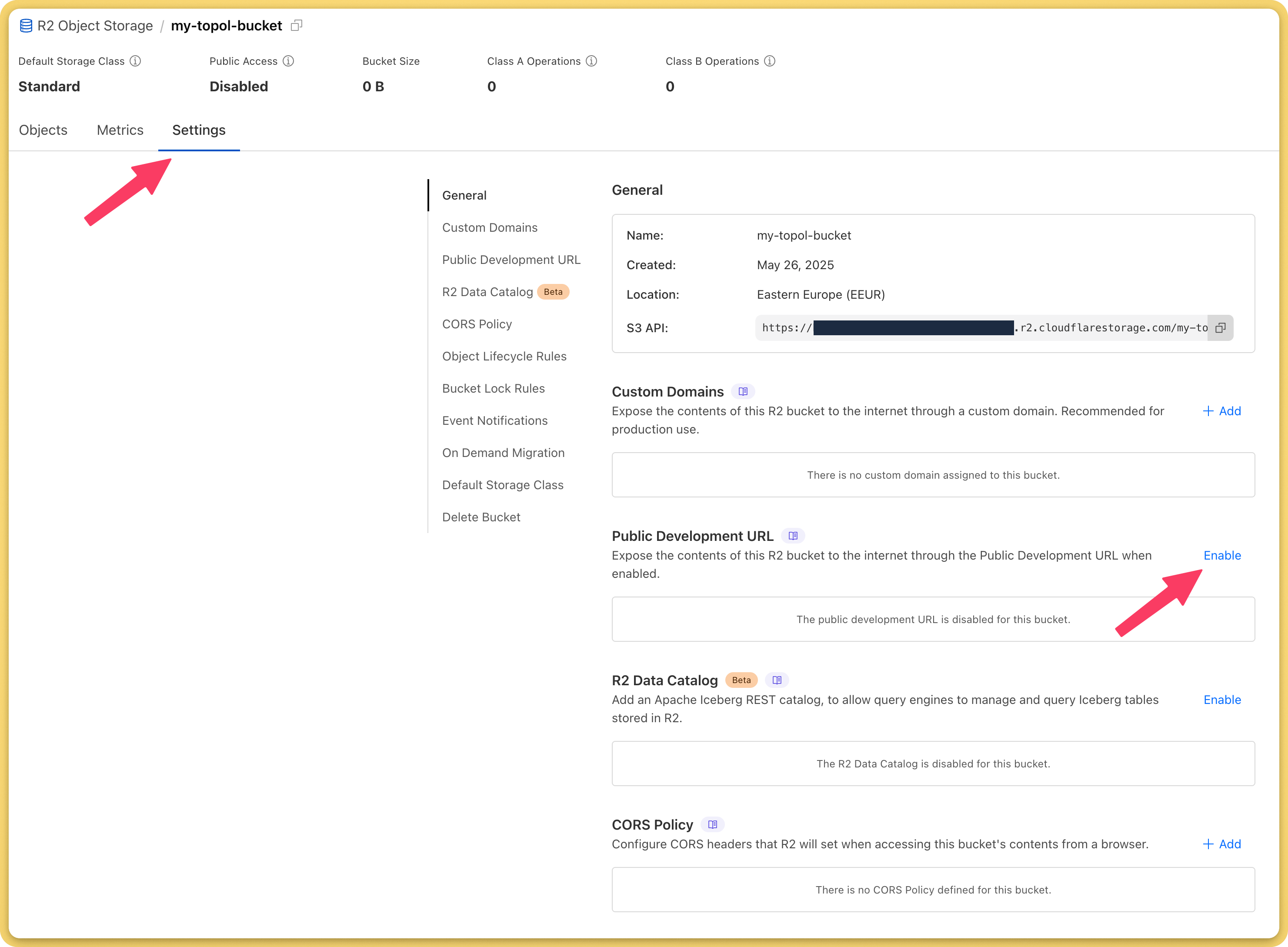
Task: Jump to Object Lifecycle Rules in sidebar
Action: point(504,356)
